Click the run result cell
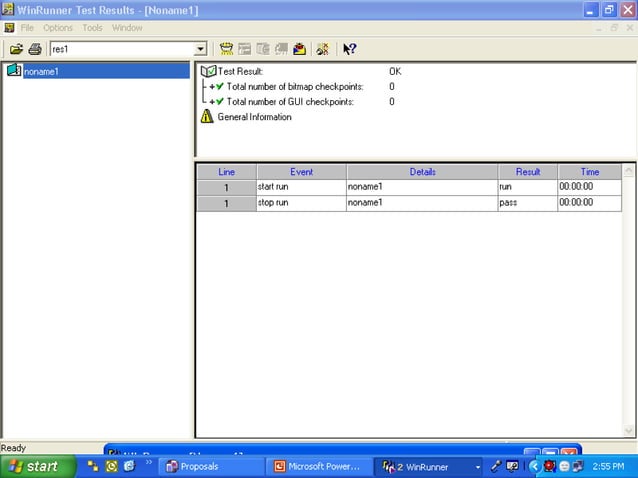The width and height of the screenshot is (638, 478). click(x=528, y=187)
